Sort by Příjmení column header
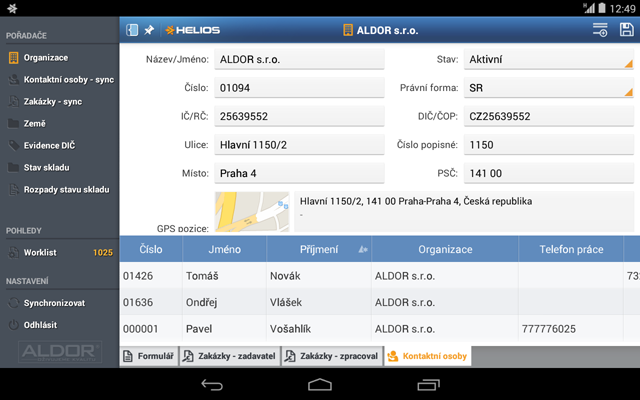Viewport: 640px width, 400px height. (319, 249)
